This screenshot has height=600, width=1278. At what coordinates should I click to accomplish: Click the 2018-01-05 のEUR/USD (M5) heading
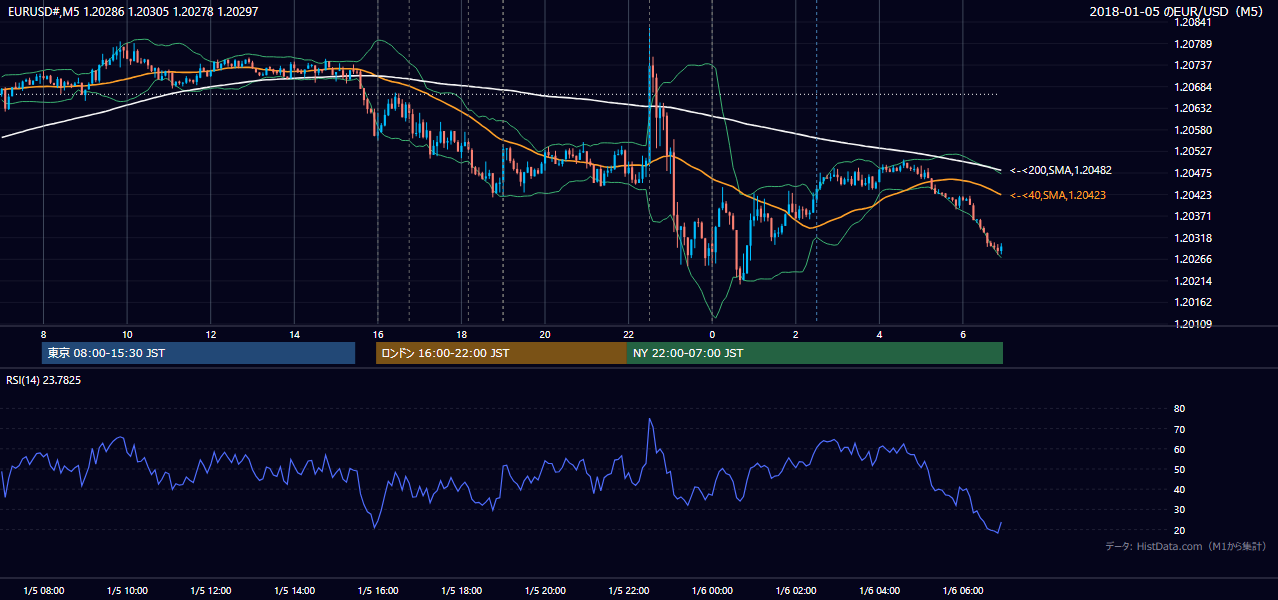tap(1177, 11)
